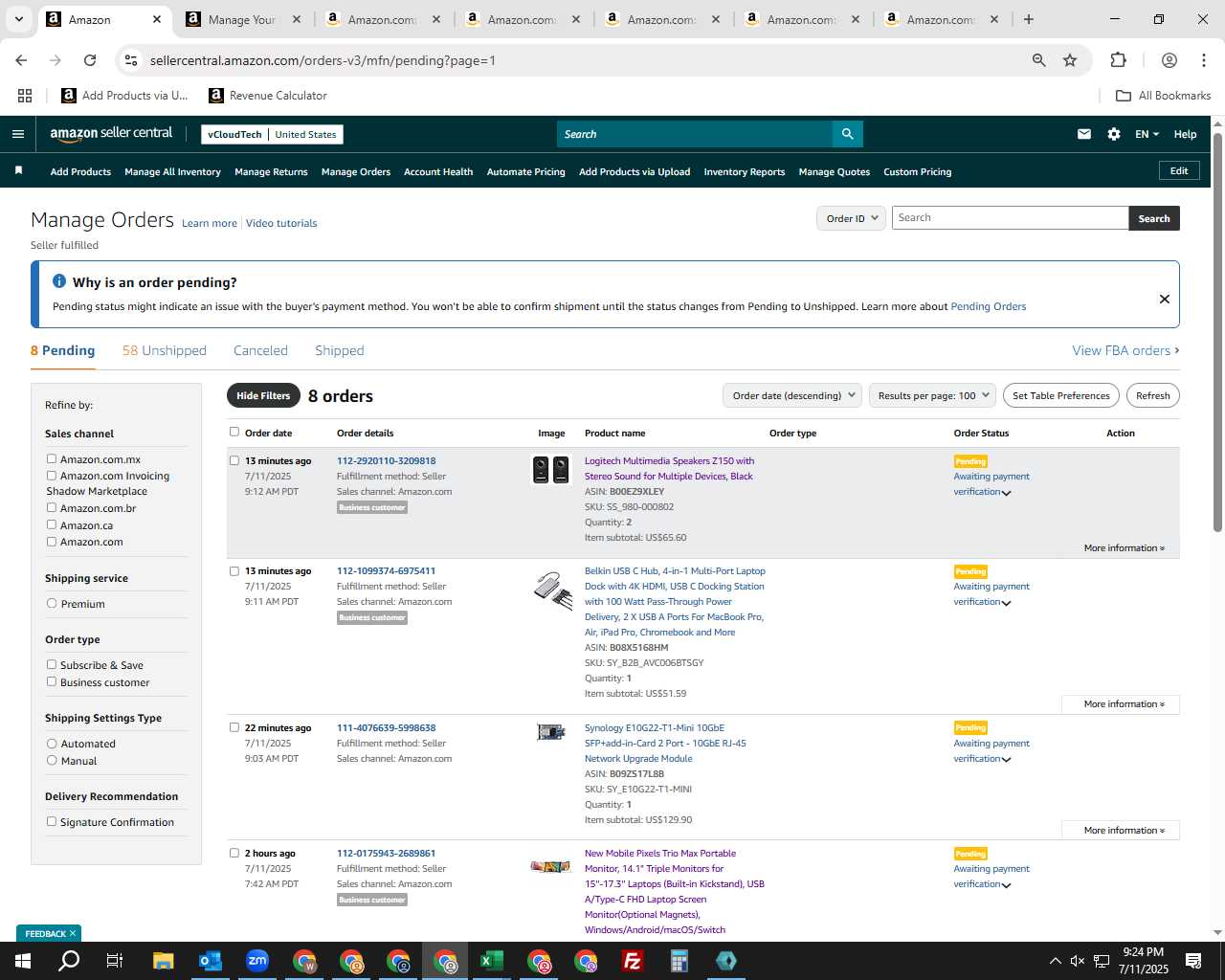This screenshot has width=1225, height=980.
Task: Select the Premium shipping service radio
Action: coord(52,604)
